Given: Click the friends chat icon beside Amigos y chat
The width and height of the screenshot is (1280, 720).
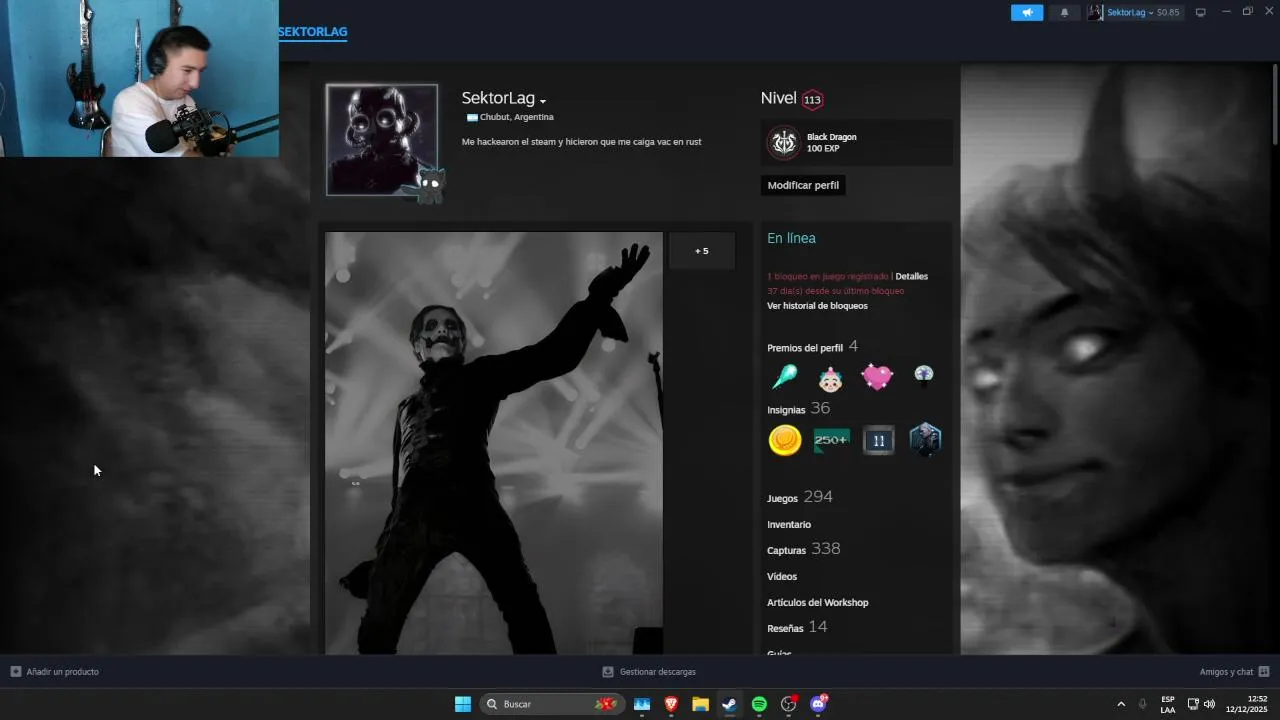Looking at the screenshot, I should (1264, 672).
